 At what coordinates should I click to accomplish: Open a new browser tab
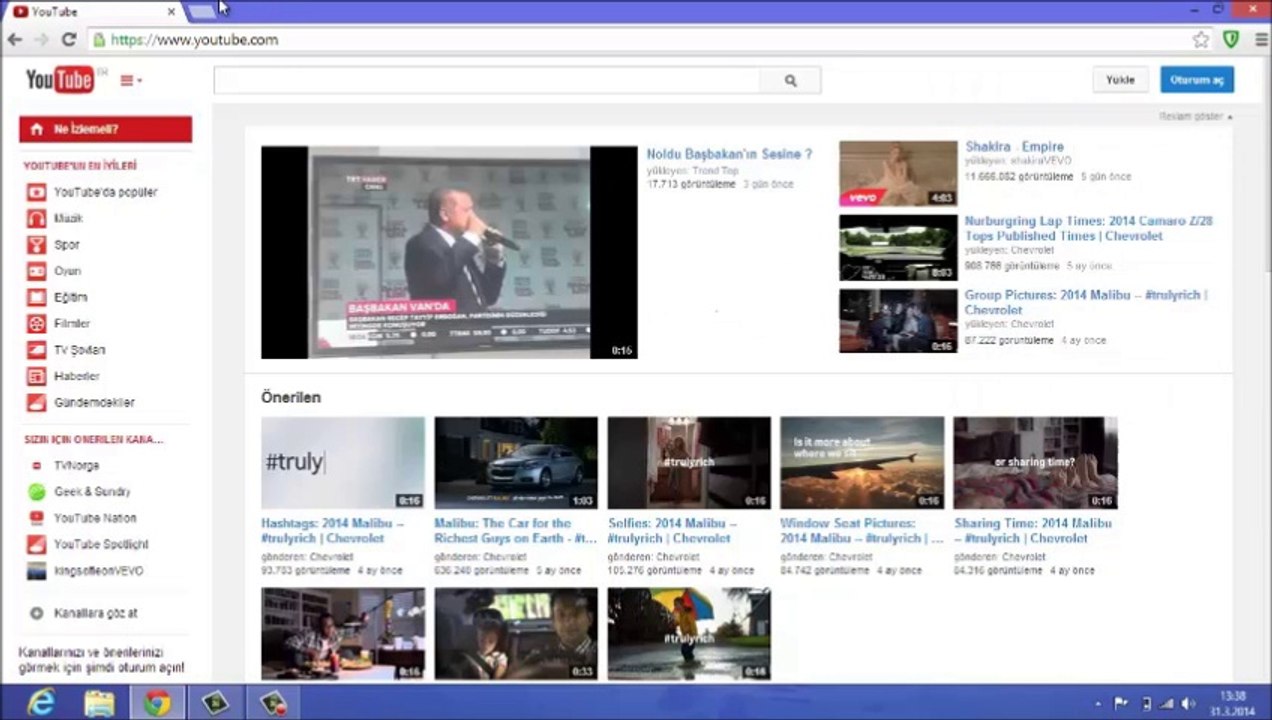tap(201, 12)
